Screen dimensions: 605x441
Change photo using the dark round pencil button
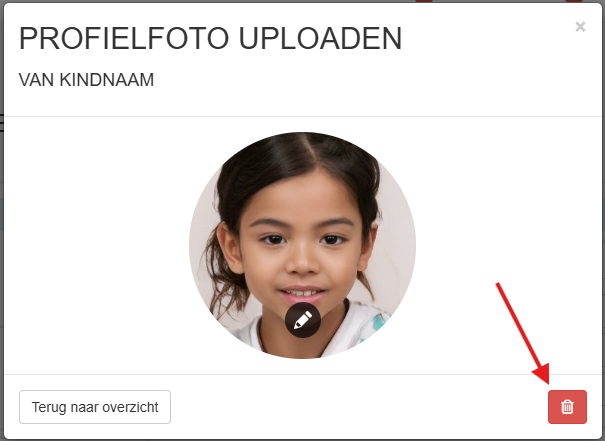click(x=303, y=320)
